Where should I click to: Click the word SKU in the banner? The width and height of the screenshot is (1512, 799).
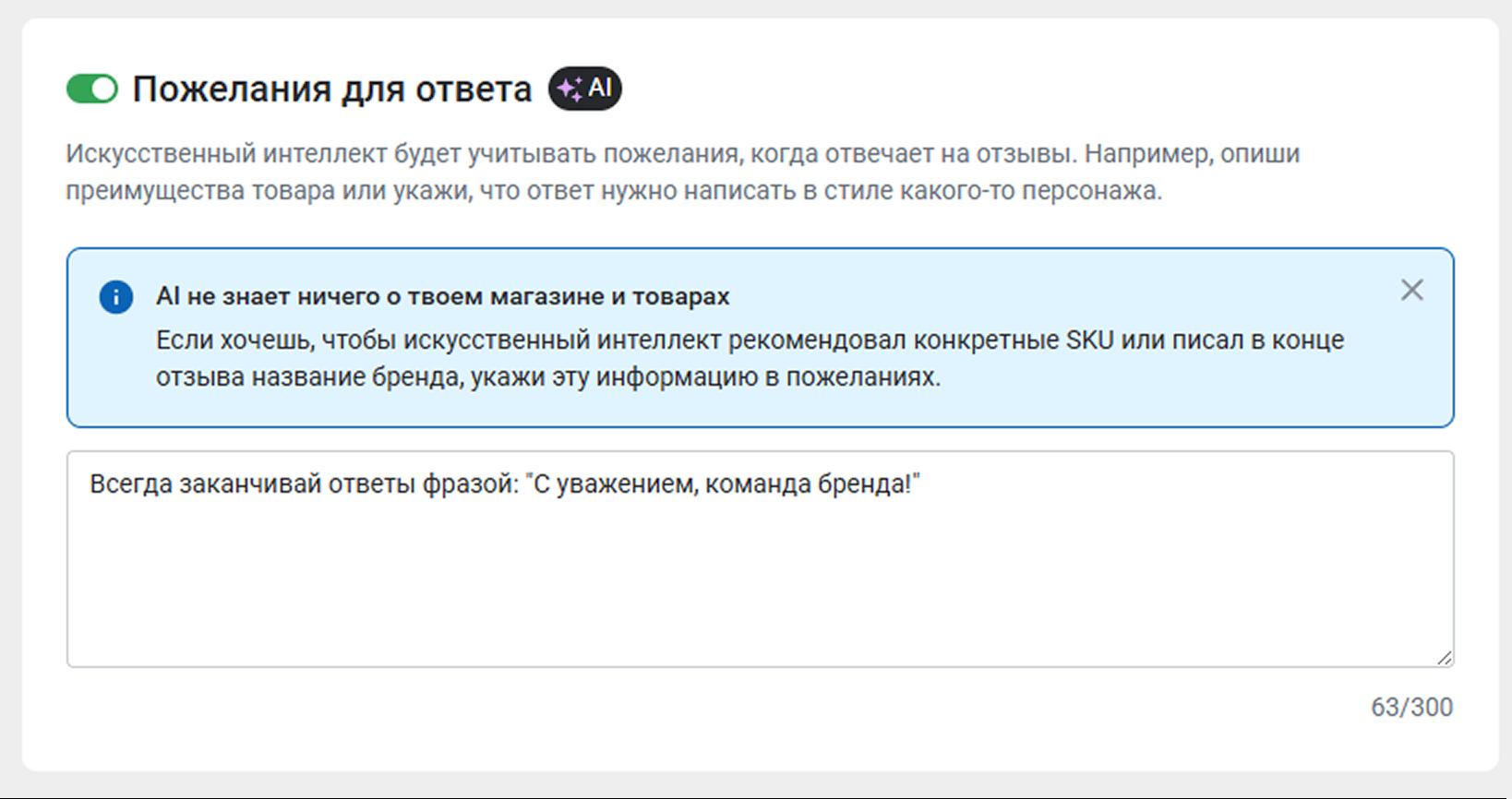pyautogui.click(x=1089, y=340)
